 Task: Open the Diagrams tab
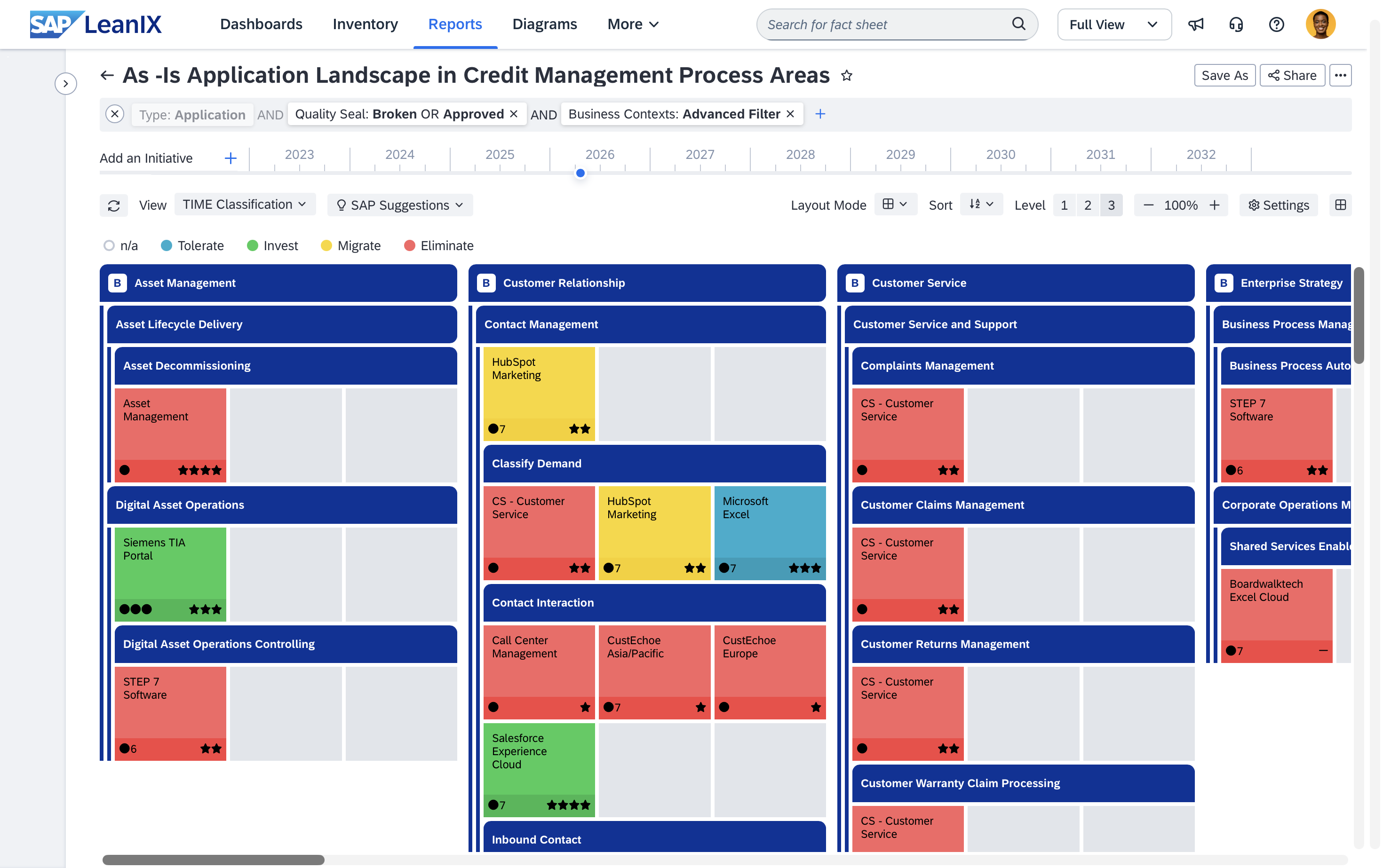[544, 24]
